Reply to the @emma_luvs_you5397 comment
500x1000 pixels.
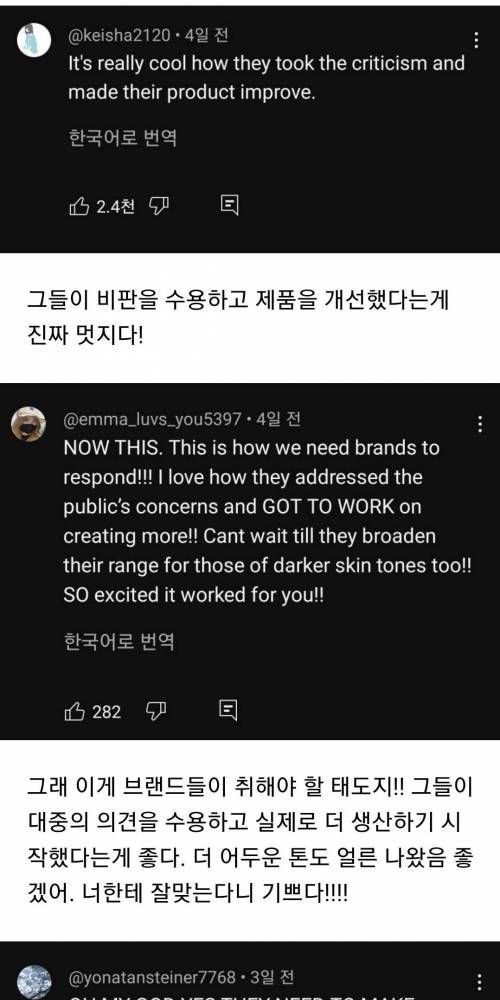click(x=228, y=710)
